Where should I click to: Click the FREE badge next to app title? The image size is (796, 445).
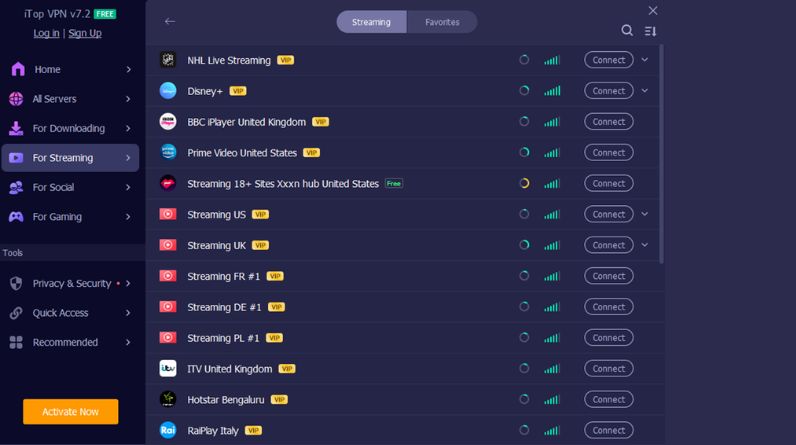105,14
